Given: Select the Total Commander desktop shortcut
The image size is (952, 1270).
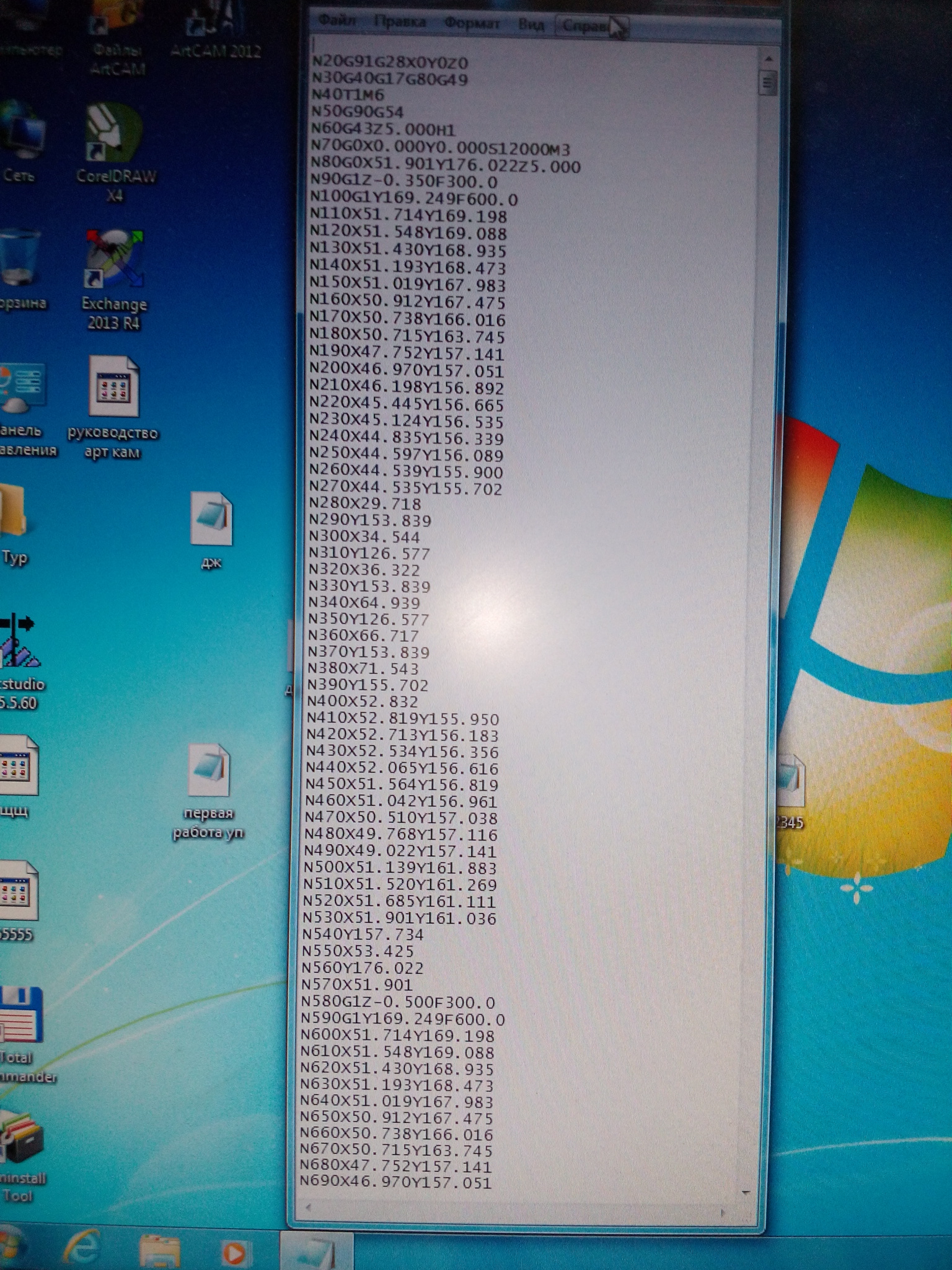Looking at the screenshot, I should pos(25,1036).
